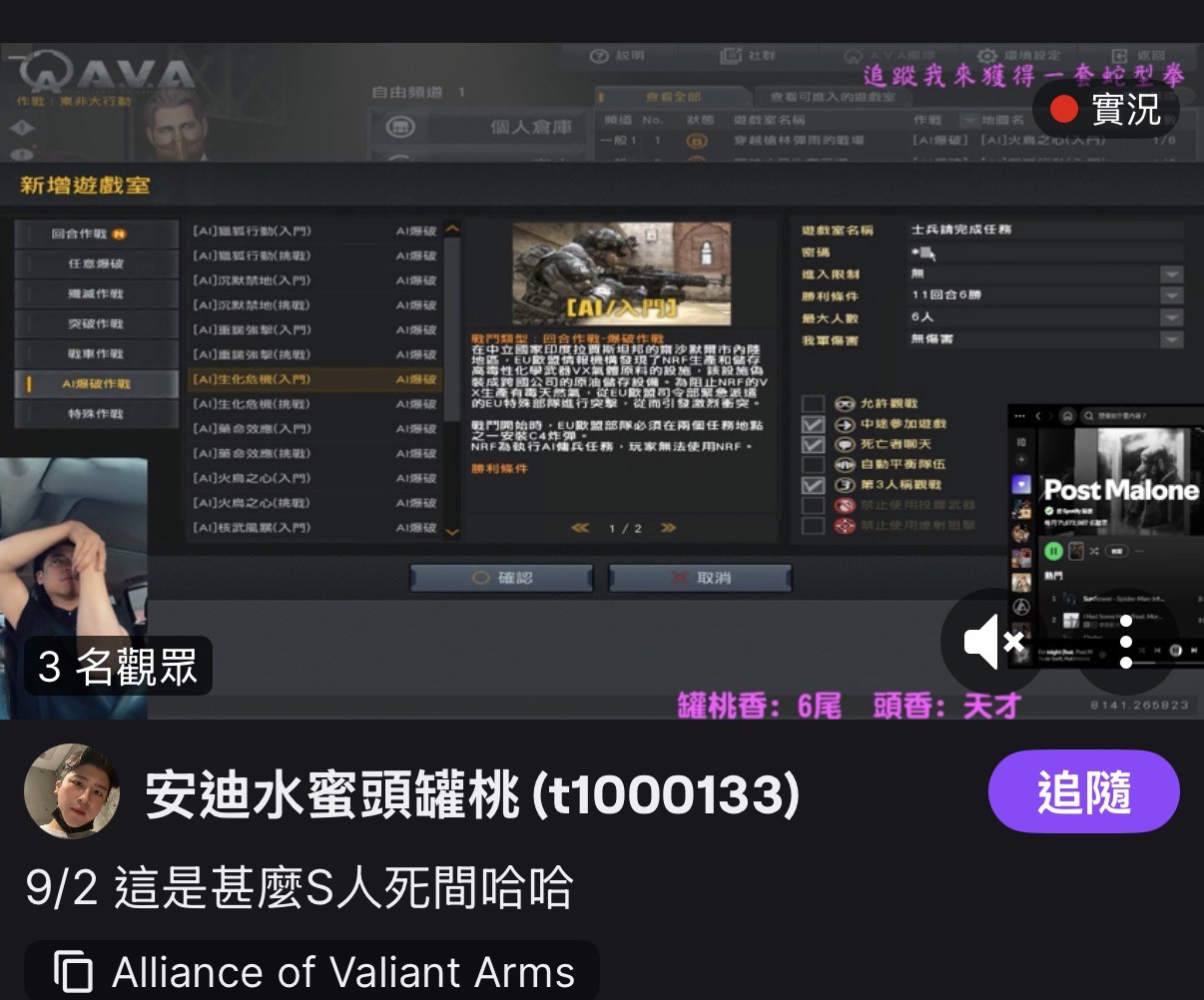Go to Spotify home icon

[x=1067, y=415]
